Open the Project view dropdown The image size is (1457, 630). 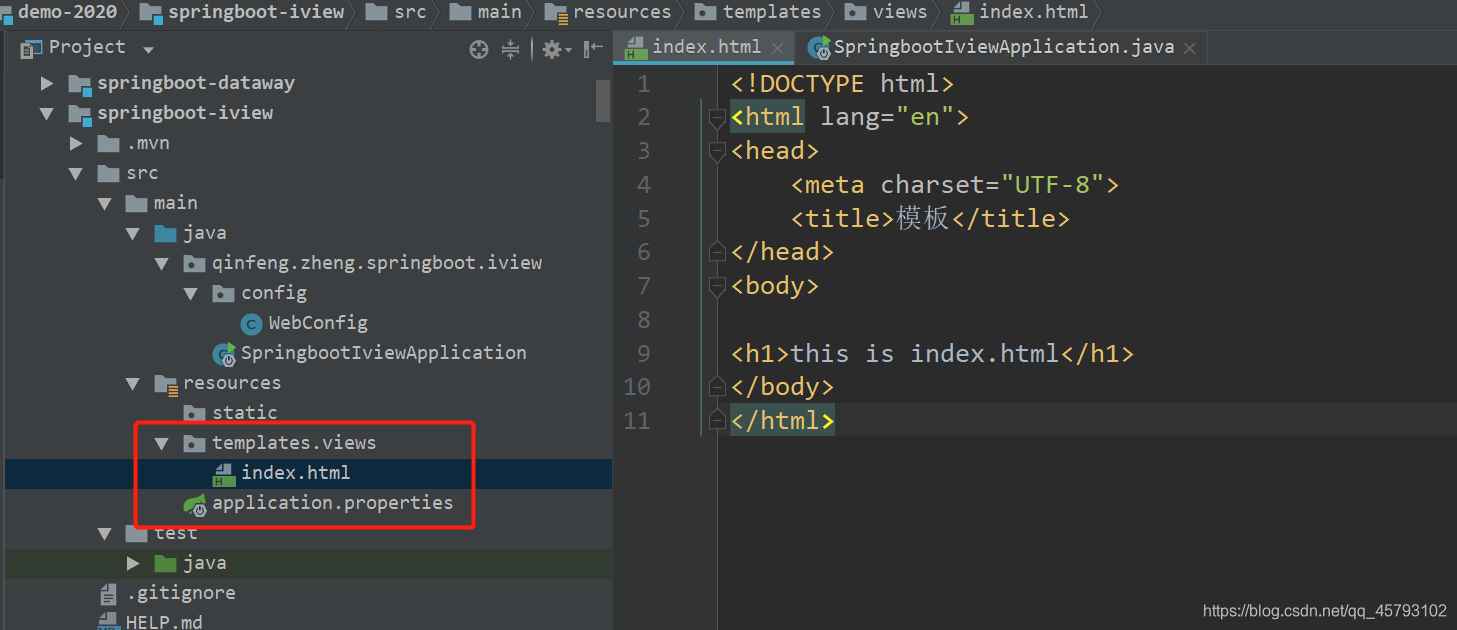[x=149, y=50]
